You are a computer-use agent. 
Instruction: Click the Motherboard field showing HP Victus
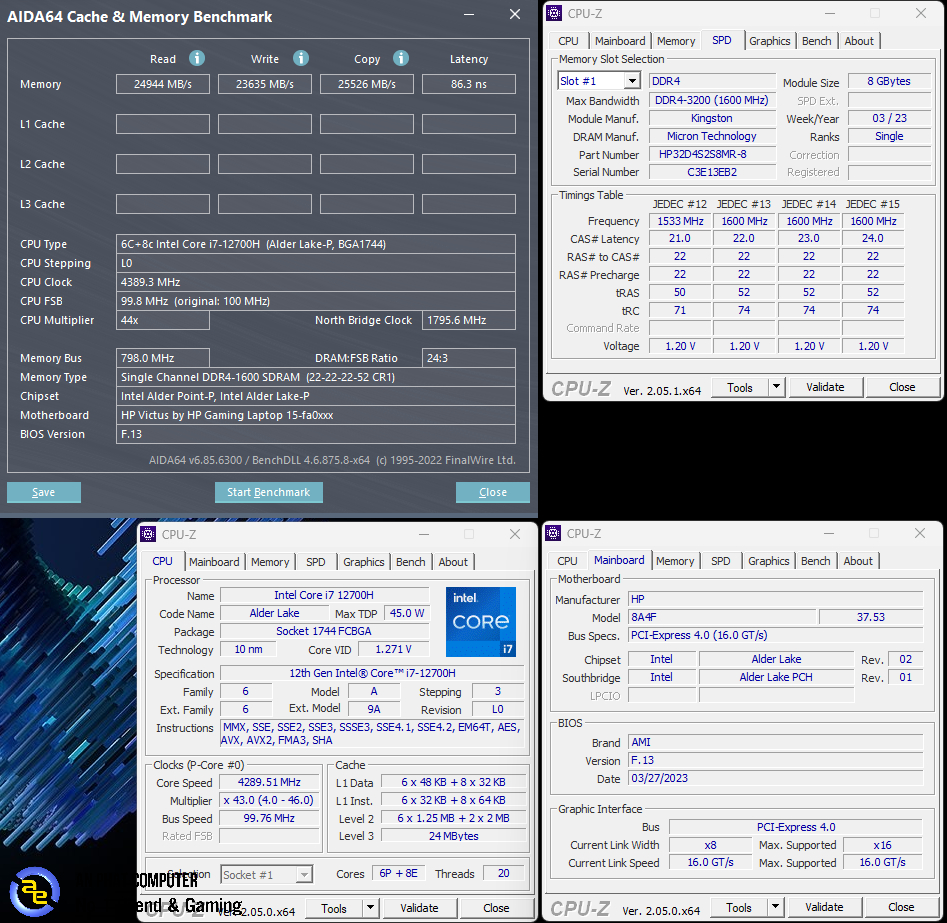pos(316,415)
